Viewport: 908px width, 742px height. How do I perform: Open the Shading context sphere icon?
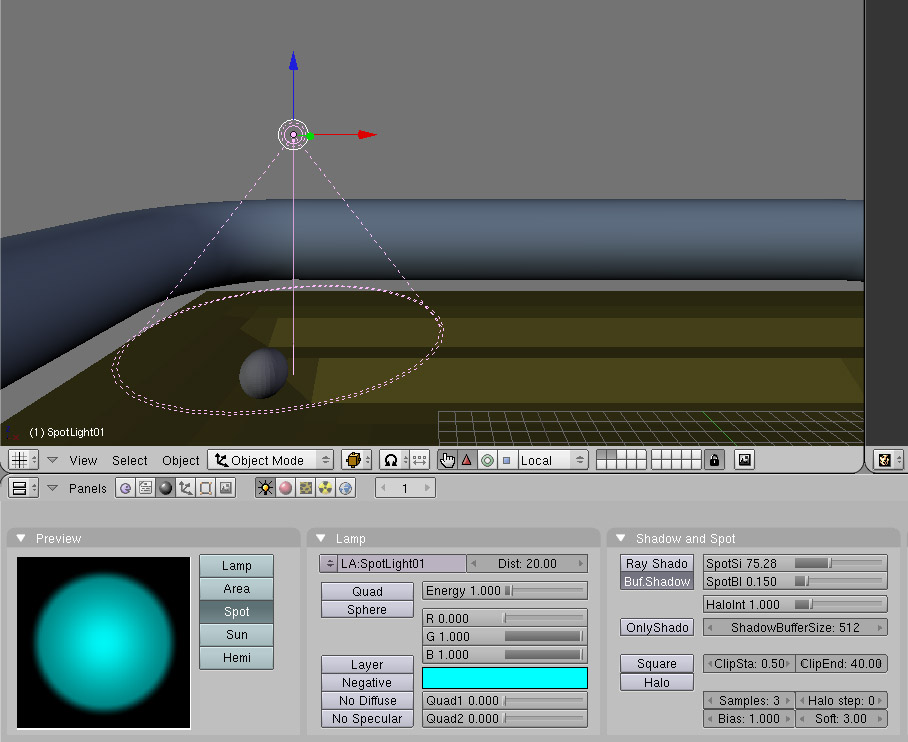click(166, 488)
